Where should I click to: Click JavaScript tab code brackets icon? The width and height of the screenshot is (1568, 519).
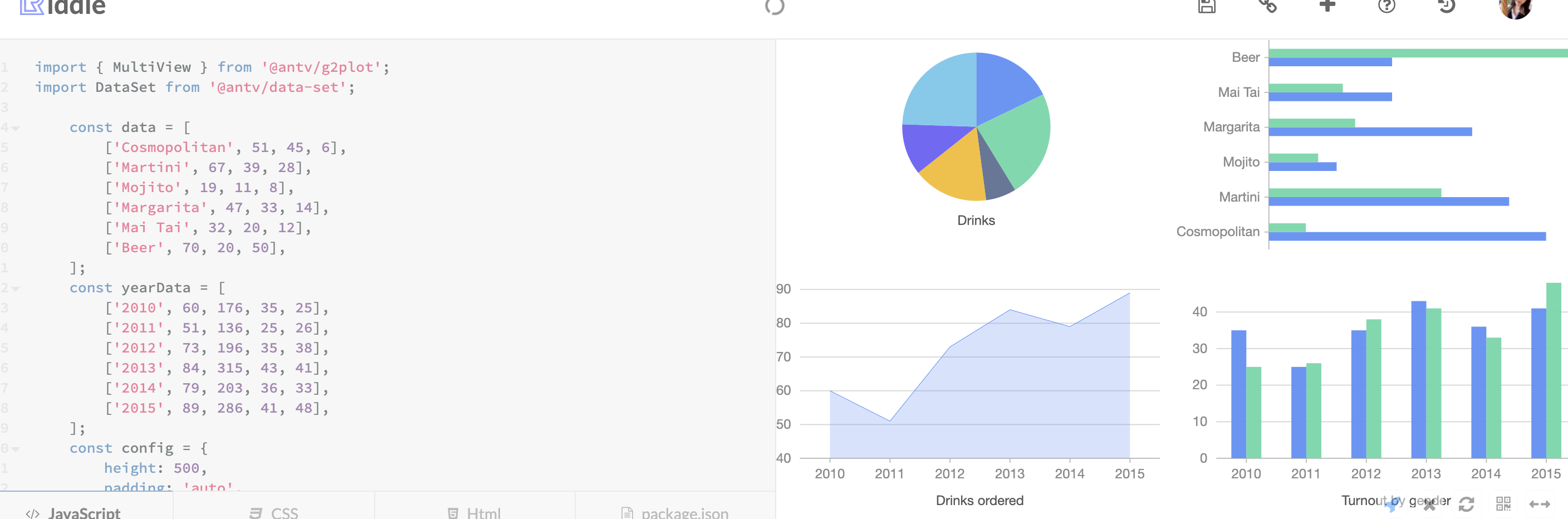coord(33,513)
